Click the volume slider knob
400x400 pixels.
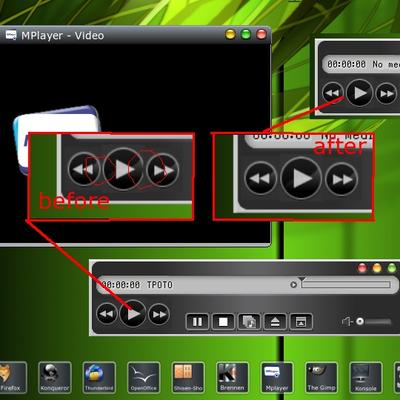pyautogui.click(x=360, y=321)
